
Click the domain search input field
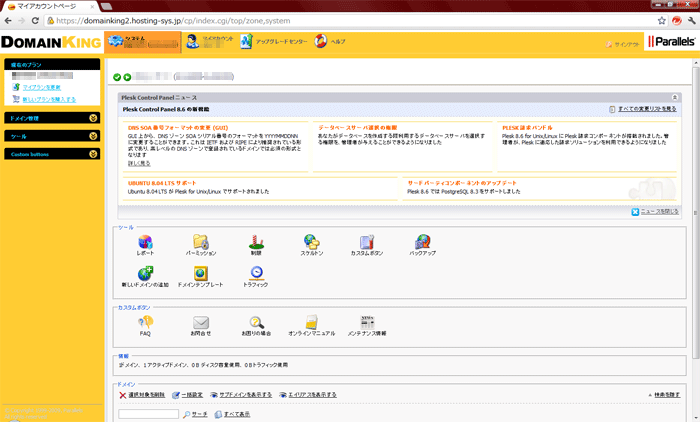149,414
